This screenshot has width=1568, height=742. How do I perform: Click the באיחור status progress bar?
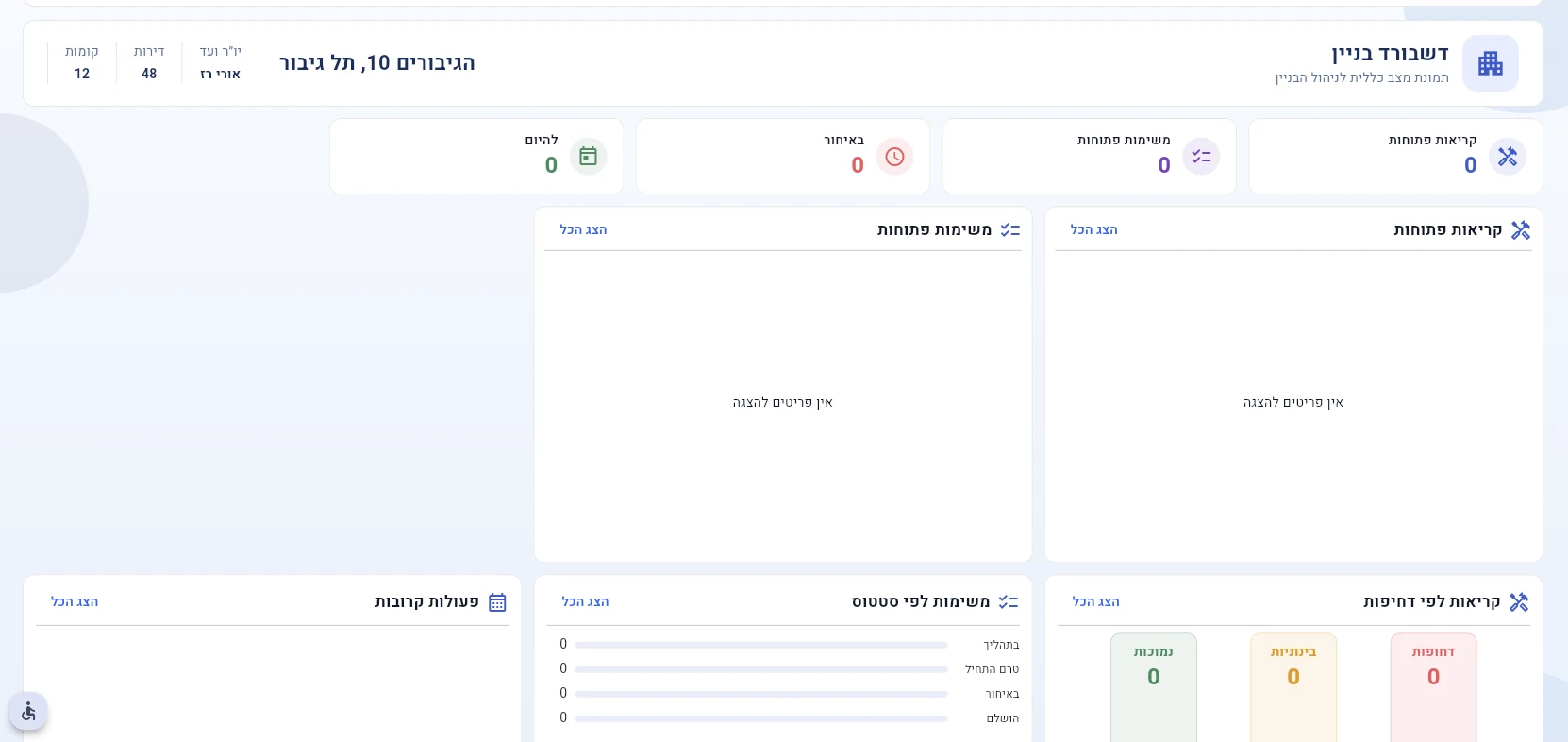click(761, 695)
